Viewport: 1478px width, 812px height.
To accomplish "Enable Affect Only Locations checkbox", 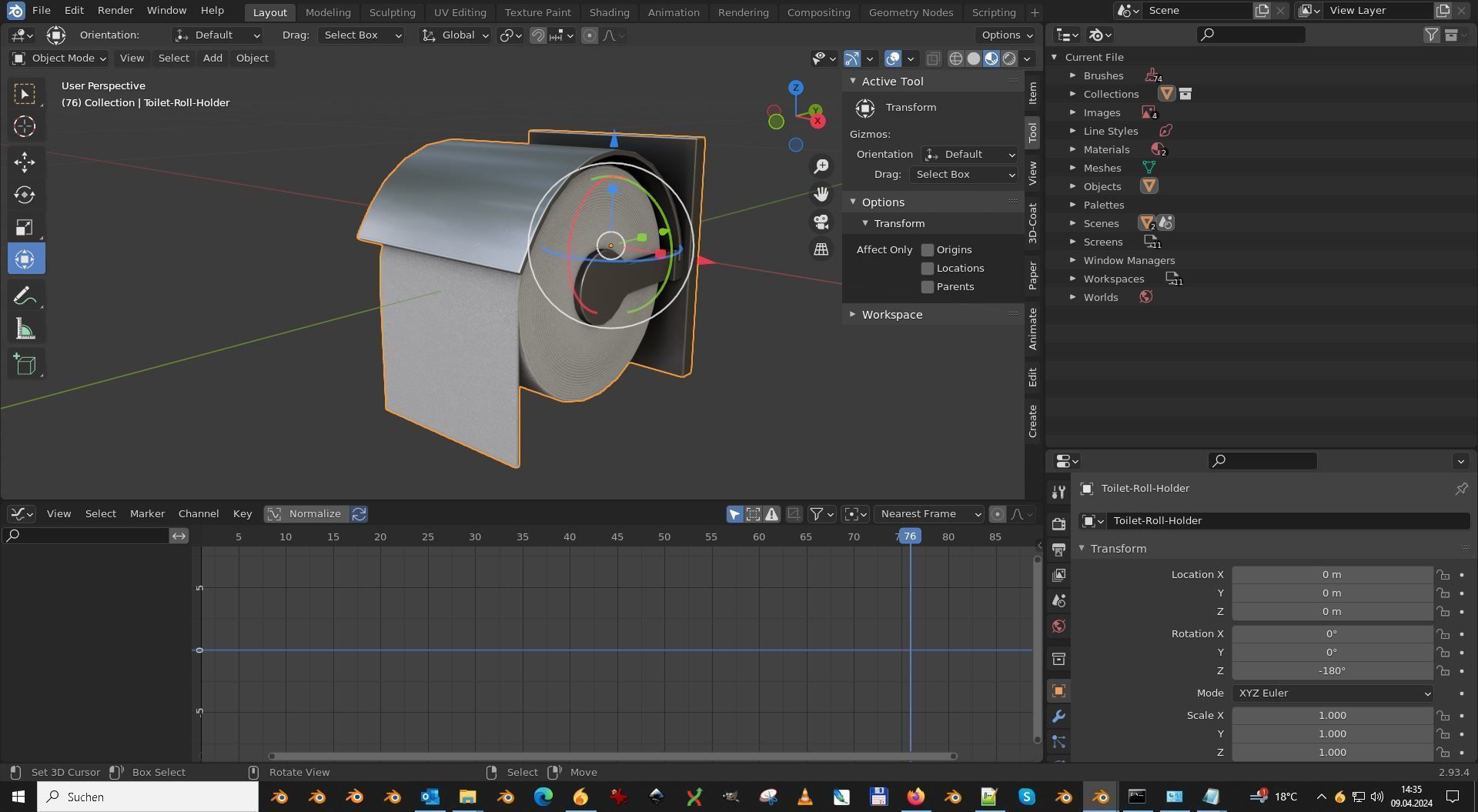I will point(928,269).
